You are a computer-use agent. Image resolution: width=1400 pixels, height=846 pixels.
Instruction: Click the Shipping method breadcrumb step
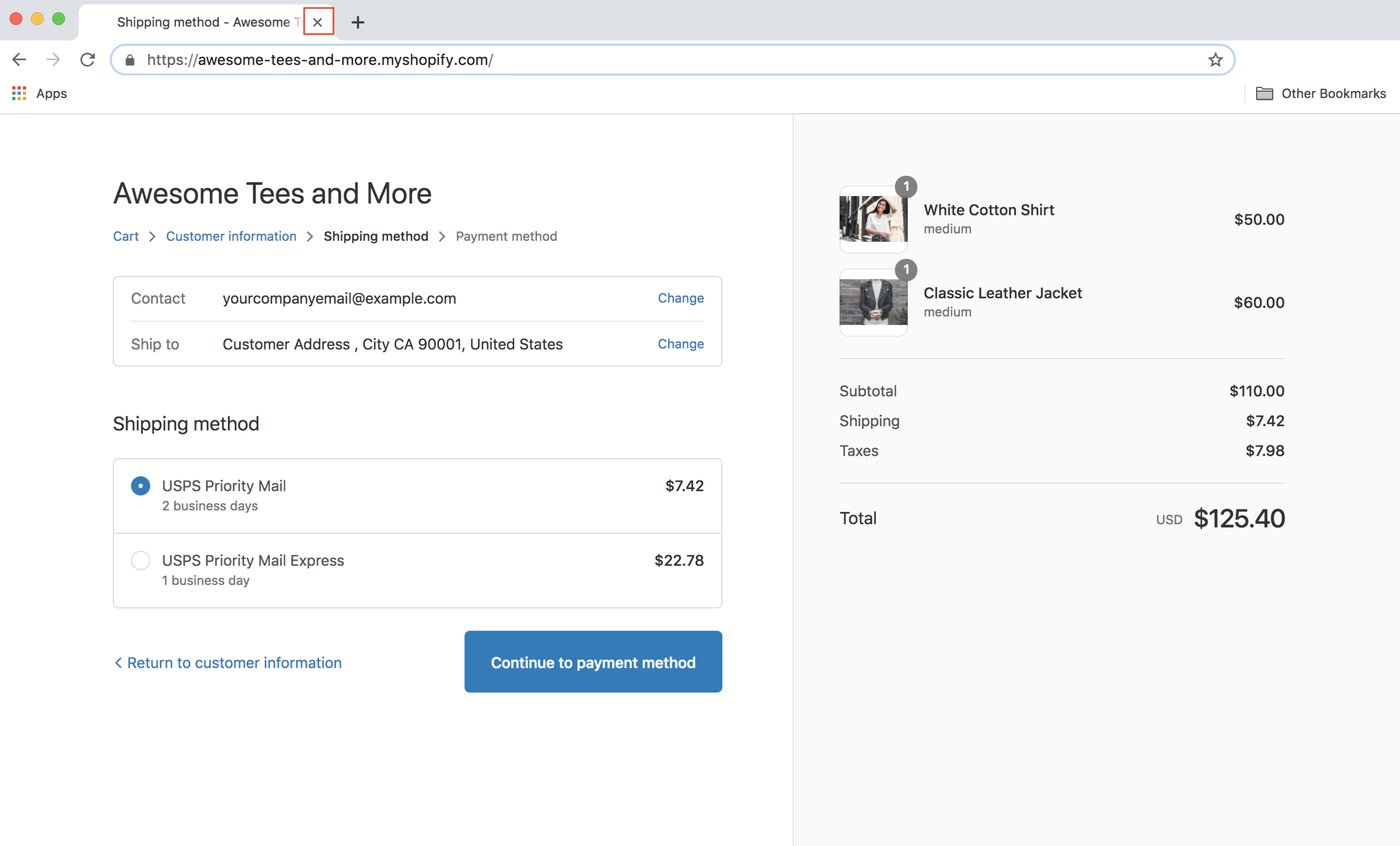point(376,236)
